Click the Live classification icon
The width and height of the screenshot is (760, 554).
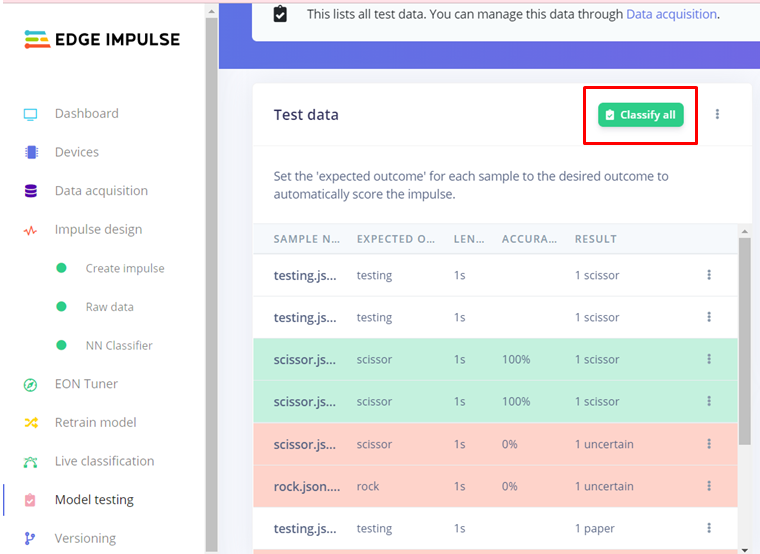(31, 462)
